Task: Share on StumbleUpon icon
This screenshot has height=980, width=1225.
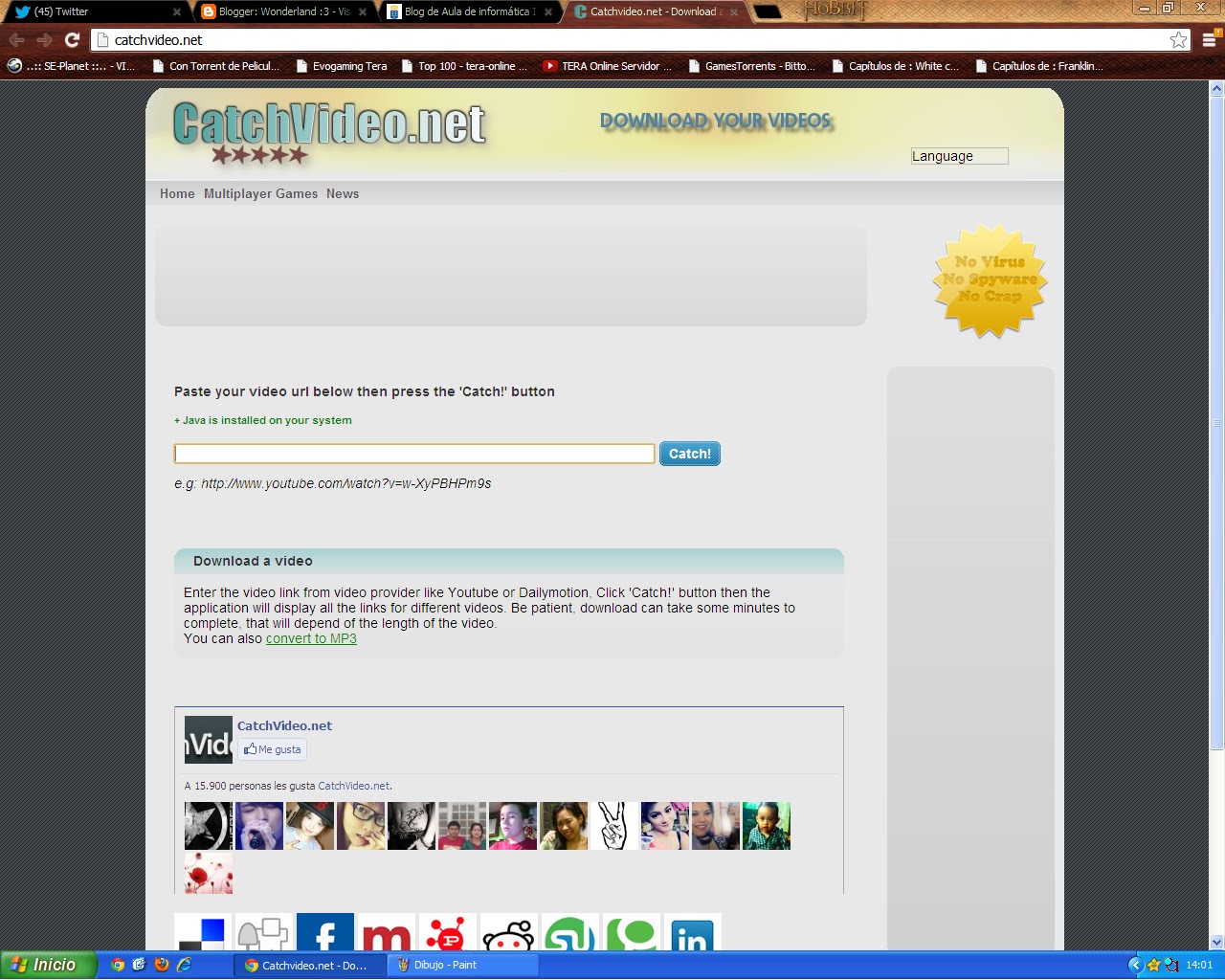Action: coord(570,932)
